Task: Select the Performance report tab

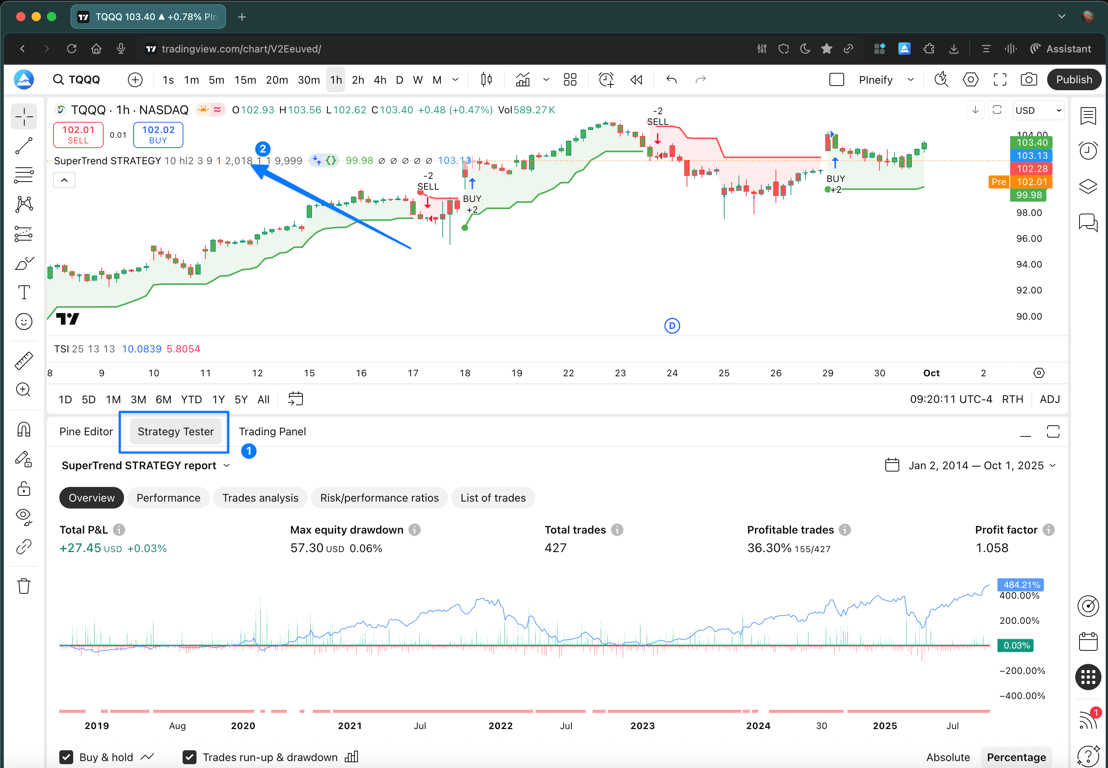Action: [x=168, y=498]
